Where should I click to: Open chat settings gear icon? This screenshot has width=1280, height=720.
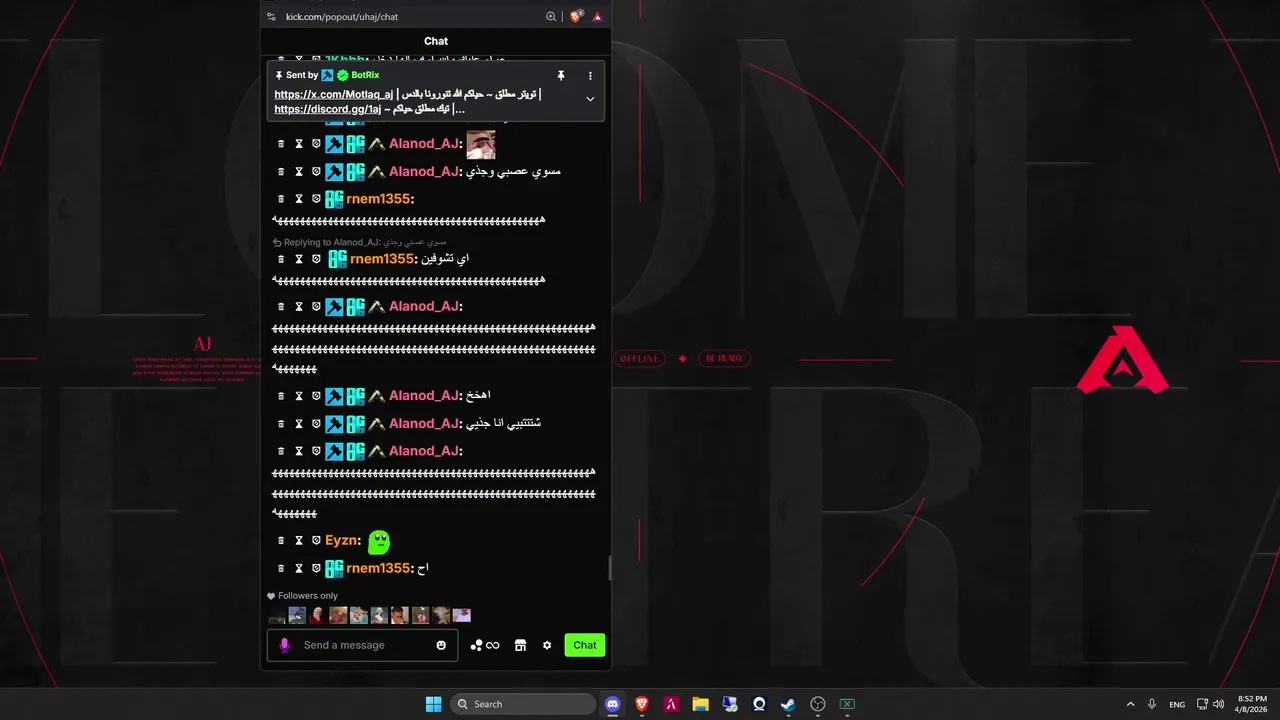pyautogui.click(x=547, y=645)
